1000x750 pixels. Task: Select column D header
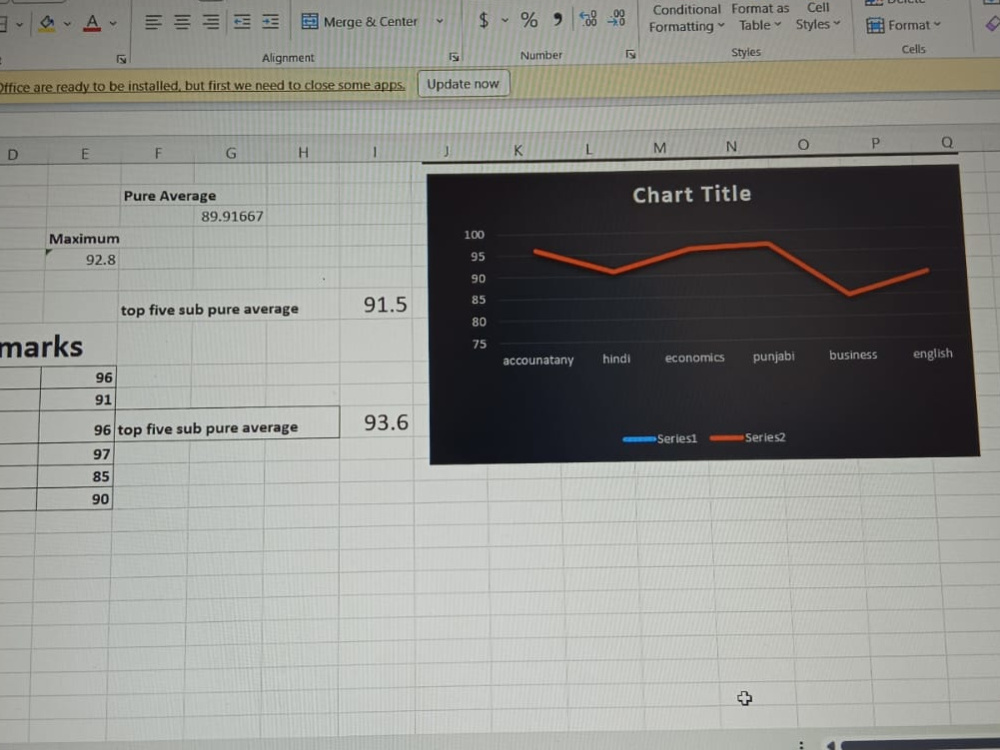13,154
